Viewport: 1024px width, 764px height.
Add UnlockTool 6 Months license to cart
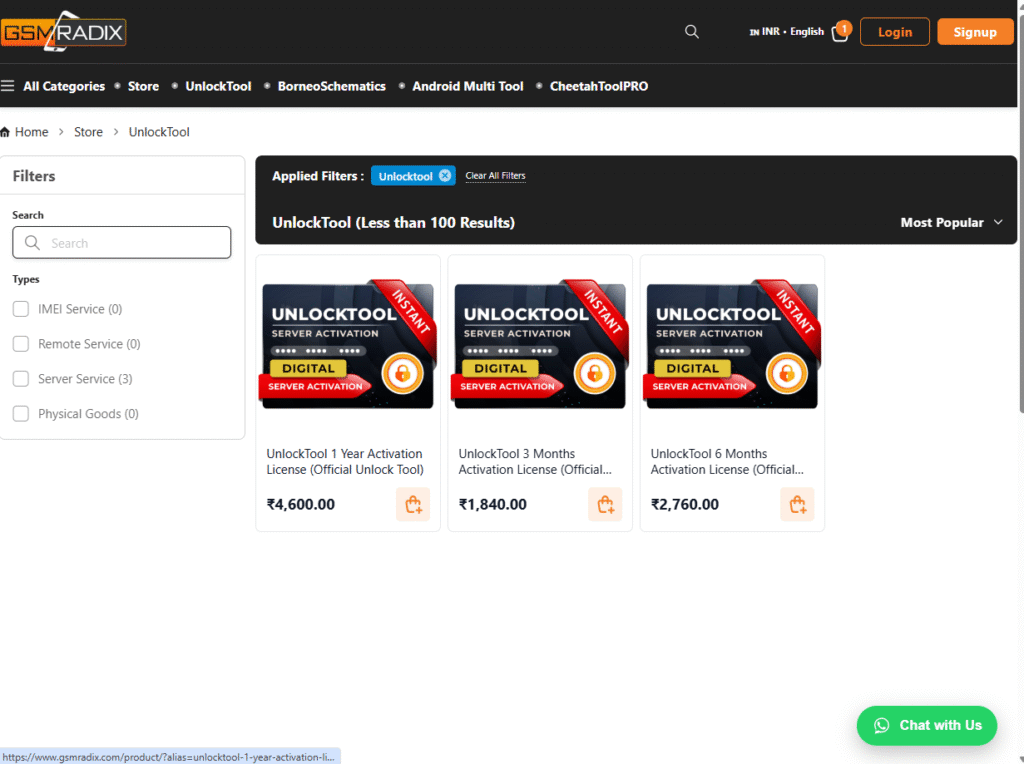(797, 504)
